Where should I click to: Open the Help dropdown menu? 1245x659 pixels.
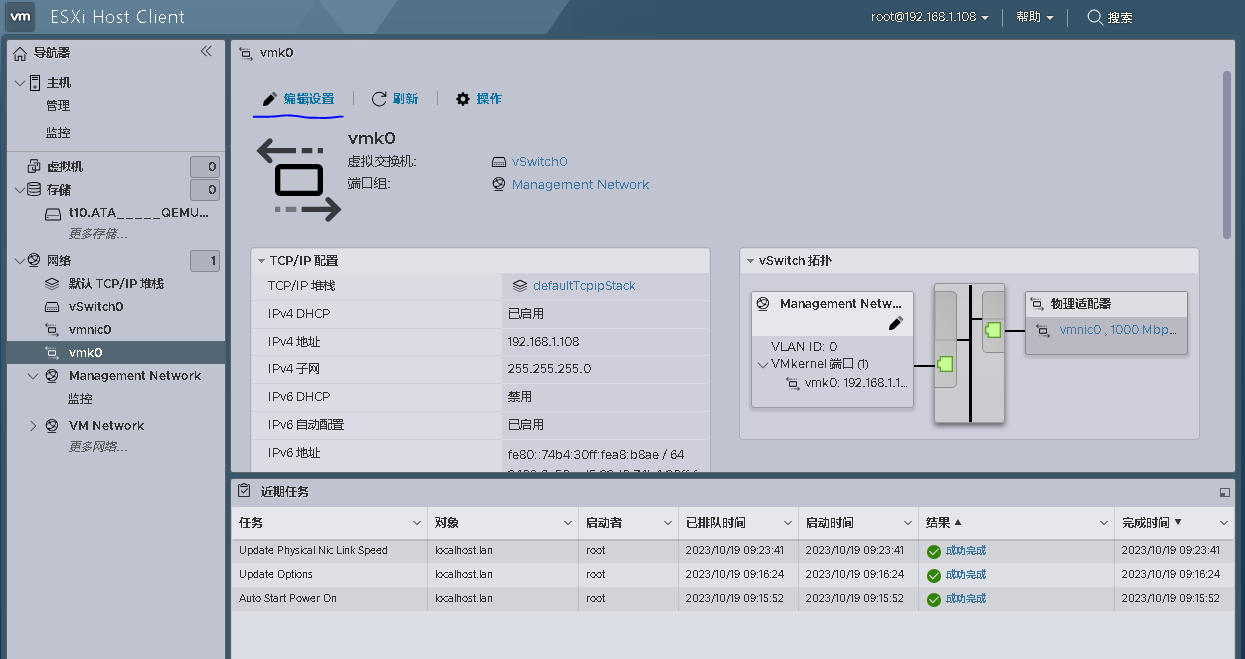(x=1034, y=17)
